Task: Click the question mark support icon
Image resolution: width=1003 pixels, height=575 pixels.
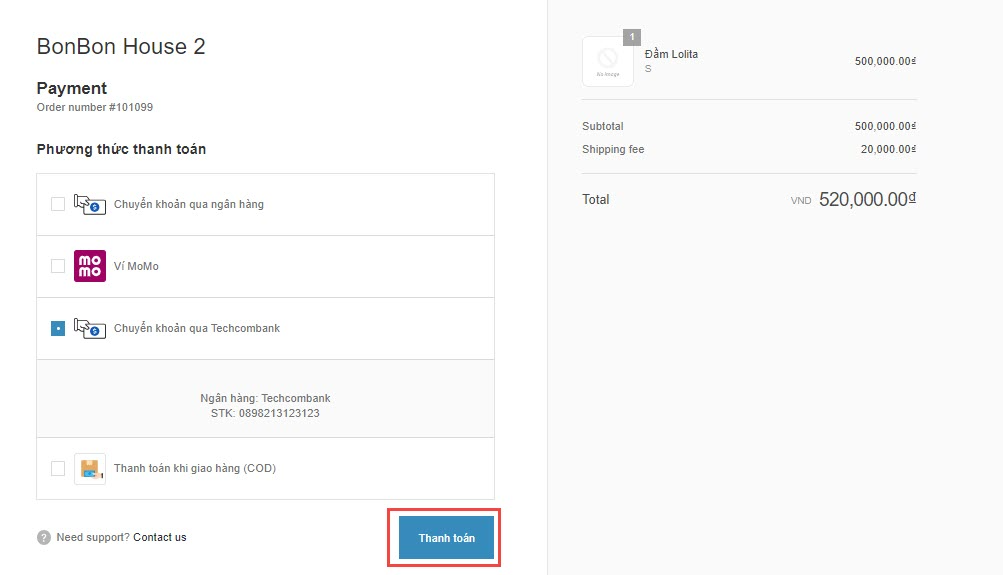Action: (44, 538)
